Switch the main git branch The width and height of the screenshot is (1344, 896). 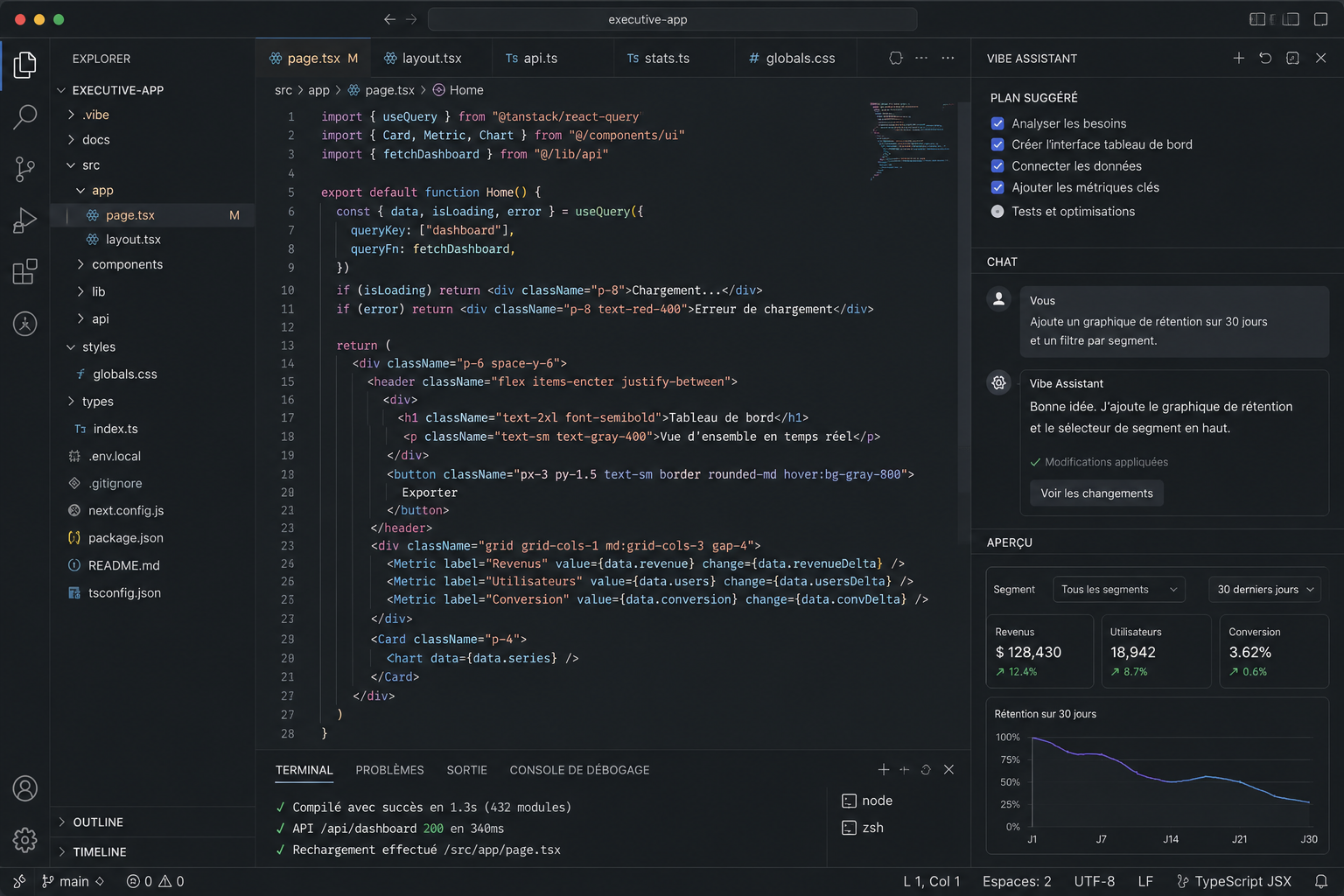pos(73,881)
